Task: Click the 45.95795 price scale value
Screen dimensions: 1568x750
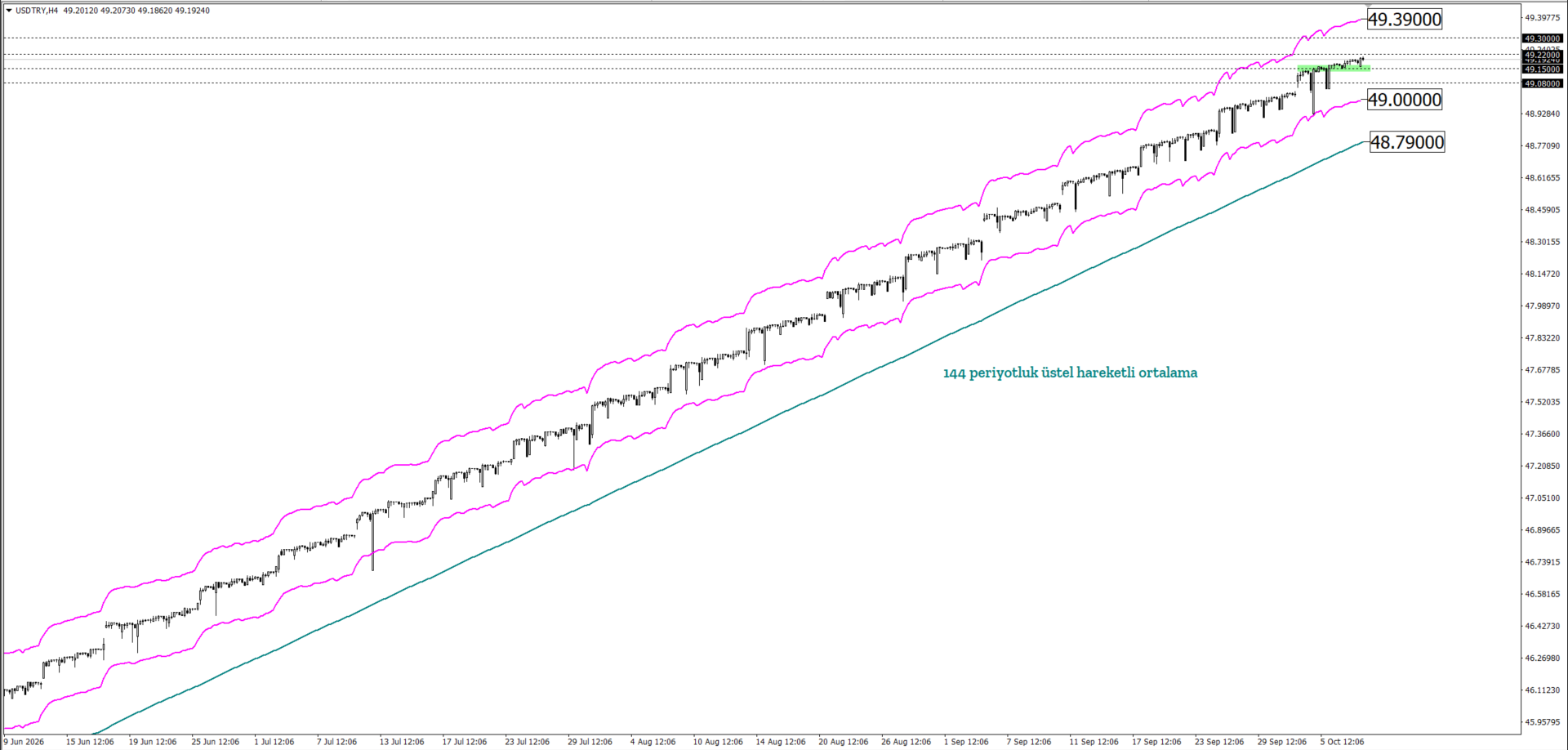Action: coord(1542,722)
